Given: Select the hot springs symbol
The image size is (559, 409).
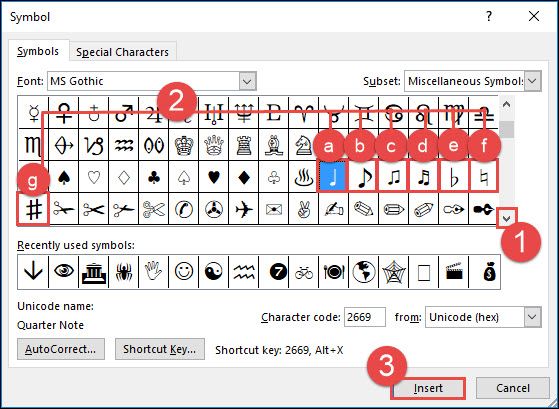Looking at the screenshot, I should point(304,177).
